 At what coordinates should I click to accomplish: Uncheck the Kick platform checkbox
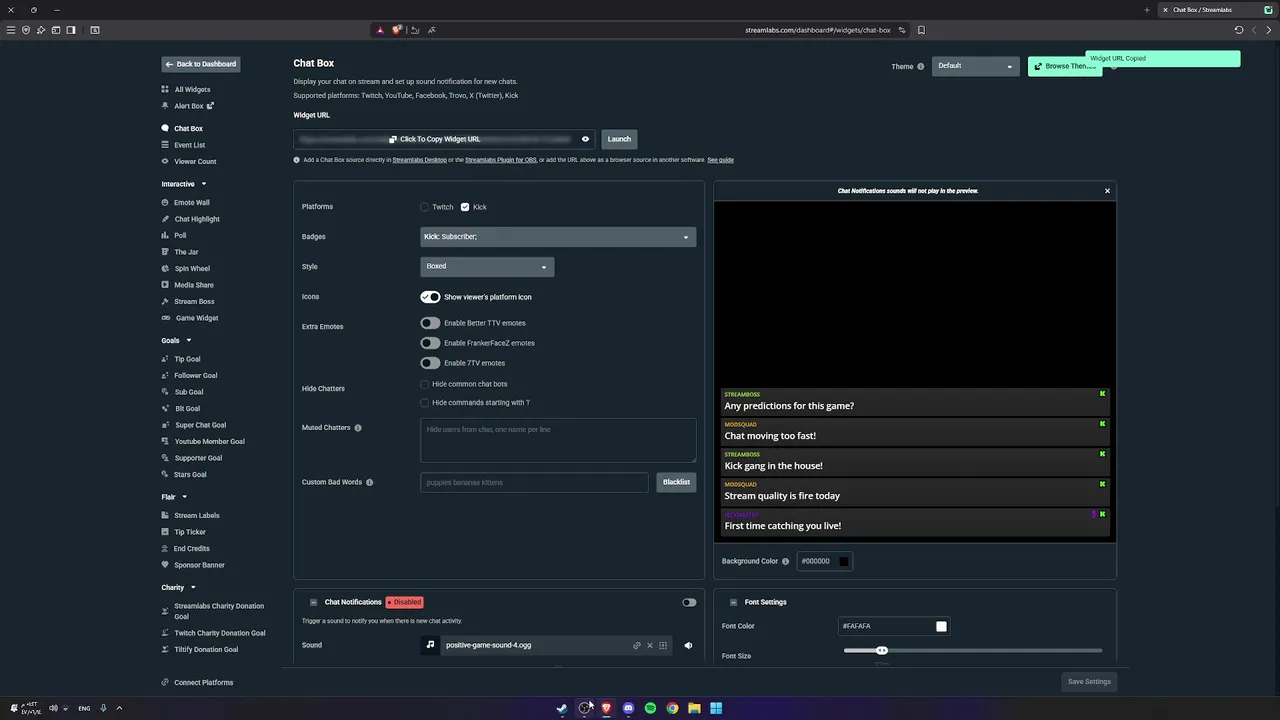click(x=465, y=207)
